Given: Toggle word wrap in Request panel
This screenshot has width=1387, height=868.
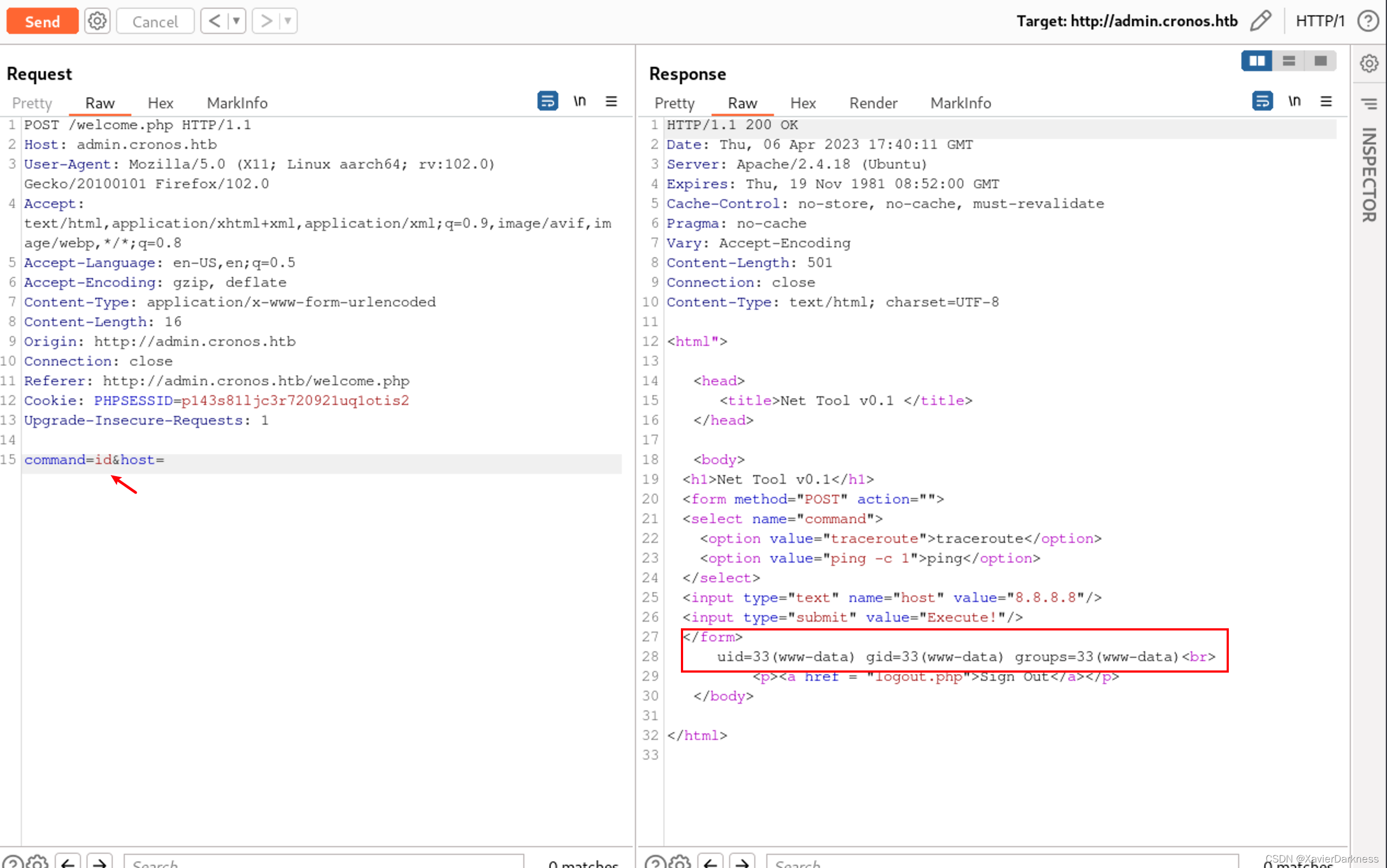Looking at the screenshot, I should 547,101.
